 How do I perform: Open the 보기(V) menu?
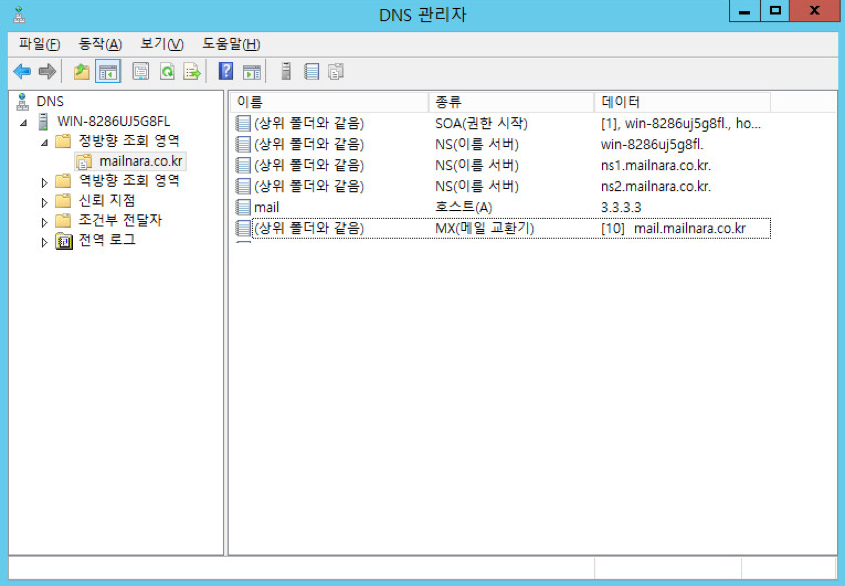(x=162, y=44)
